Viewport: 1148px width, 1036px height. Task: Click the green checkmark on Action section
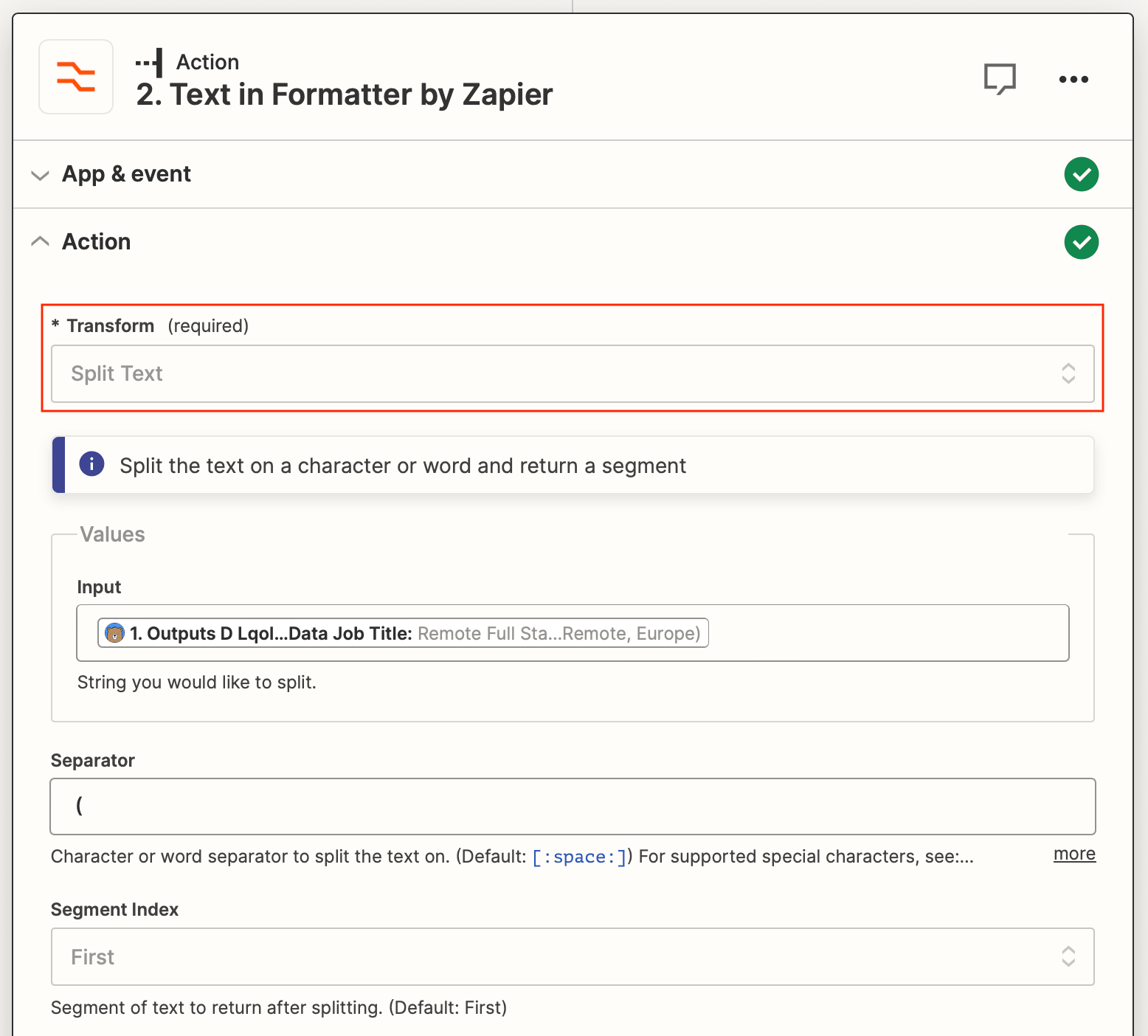(1081, 242)
